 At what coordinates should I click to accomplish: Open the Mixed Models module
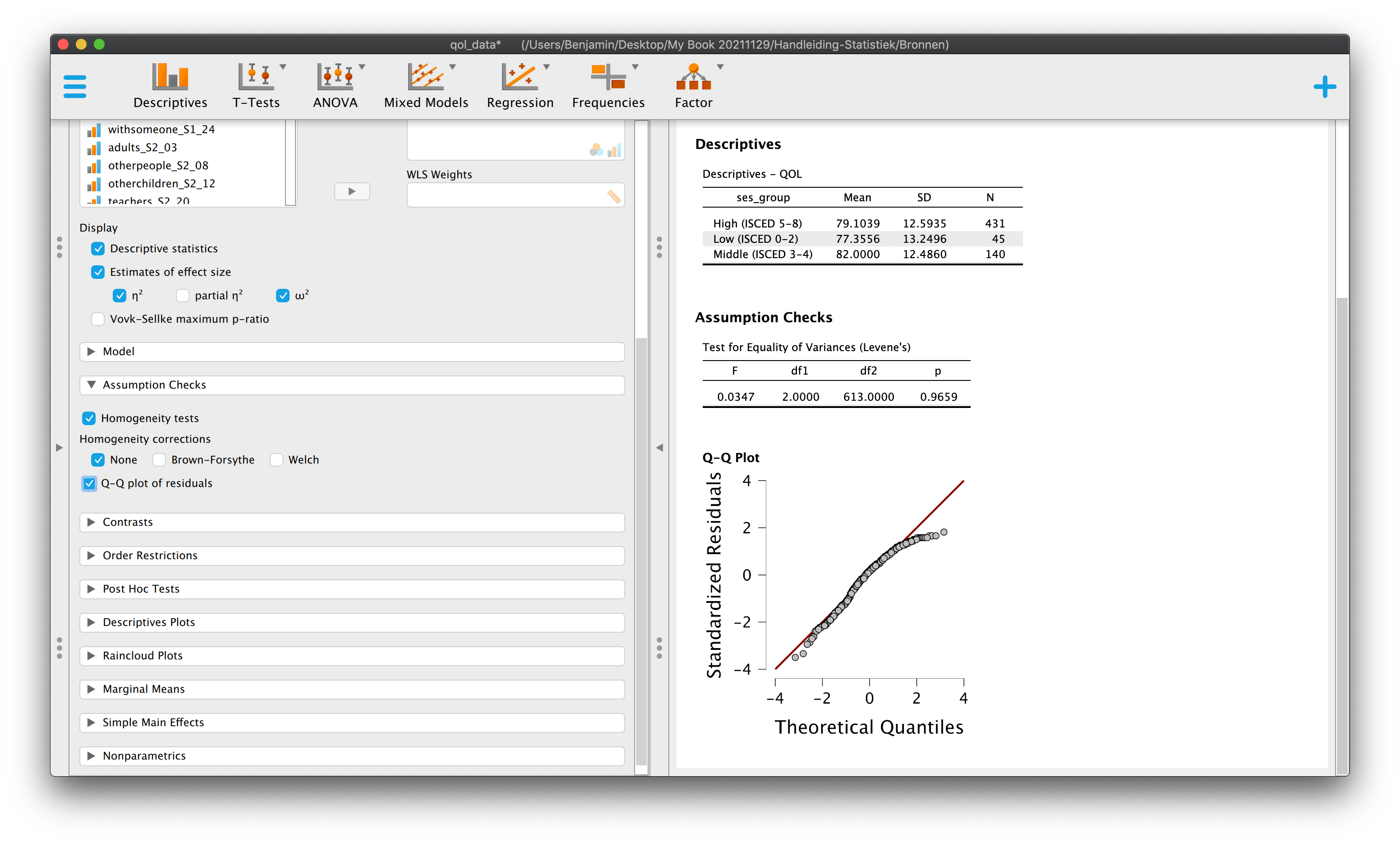tap(426, 86)
